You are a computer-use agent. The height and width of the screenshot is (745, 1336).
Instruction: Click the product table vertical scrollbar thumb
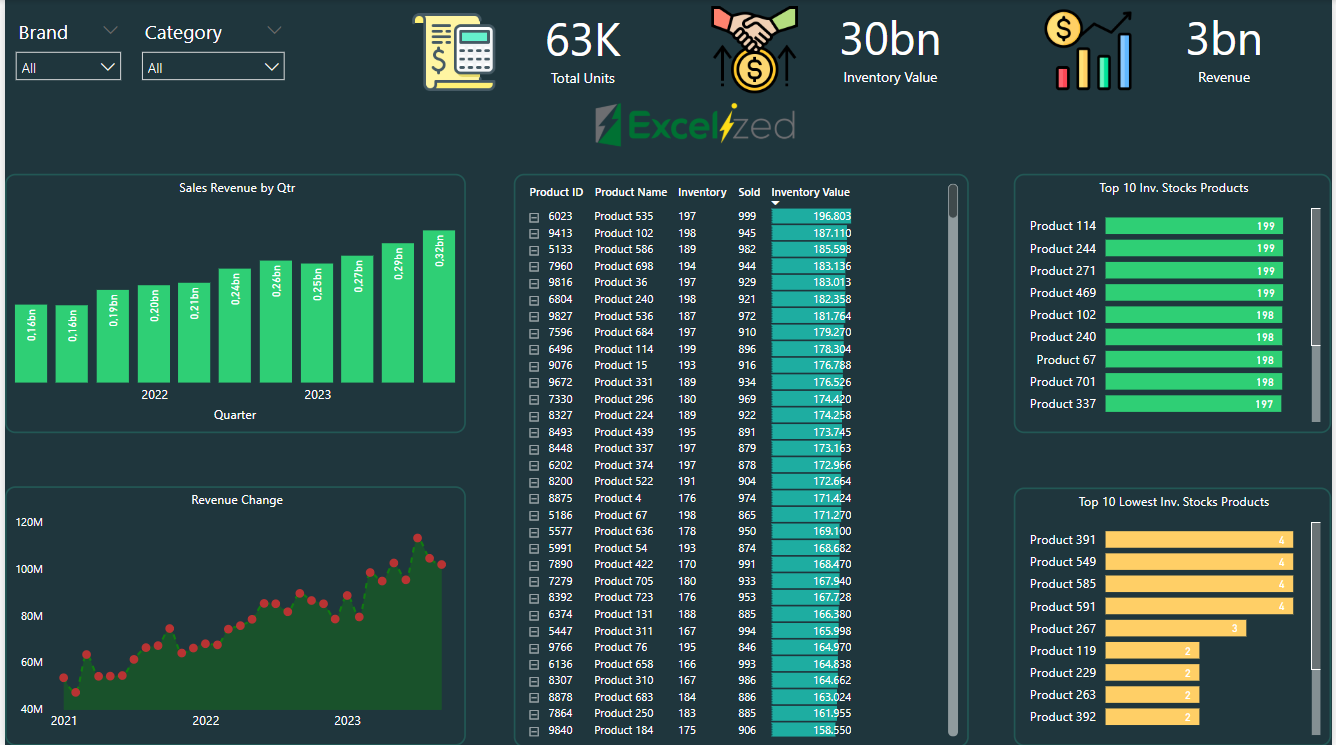953,200
